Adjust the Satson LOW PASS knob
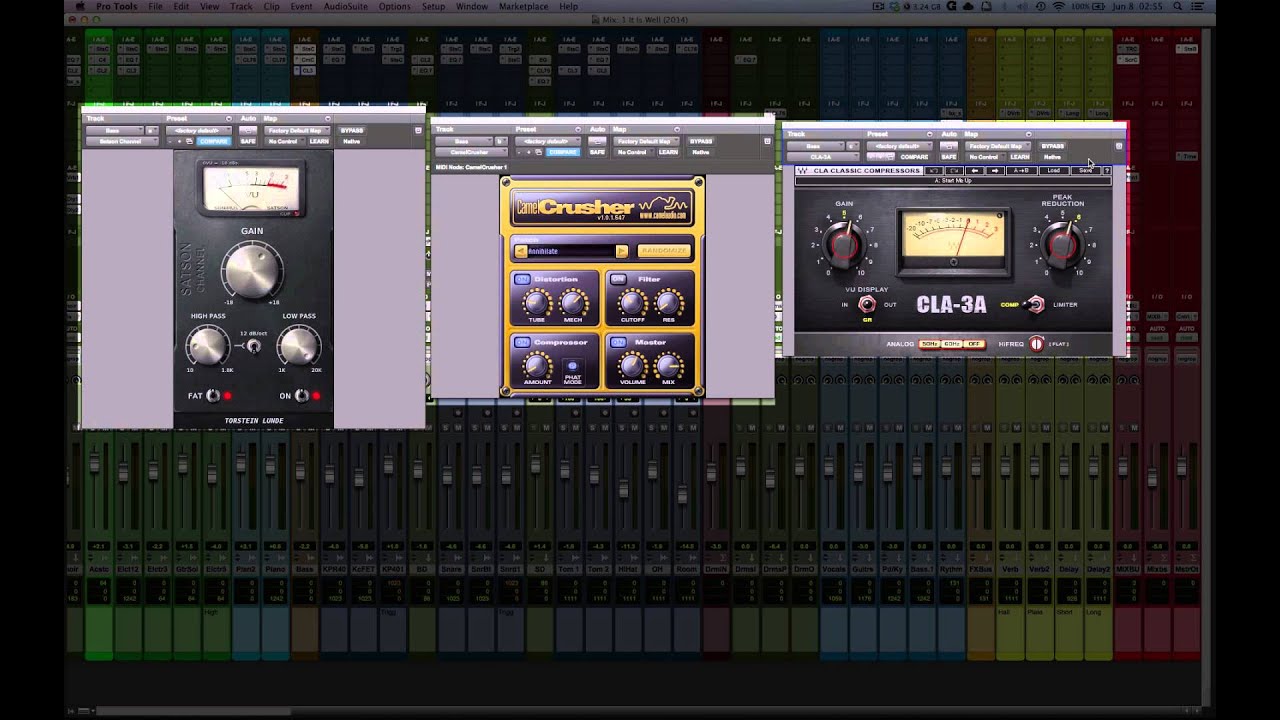This screenshot has height=720, width=1280. (x=298, y=346)
